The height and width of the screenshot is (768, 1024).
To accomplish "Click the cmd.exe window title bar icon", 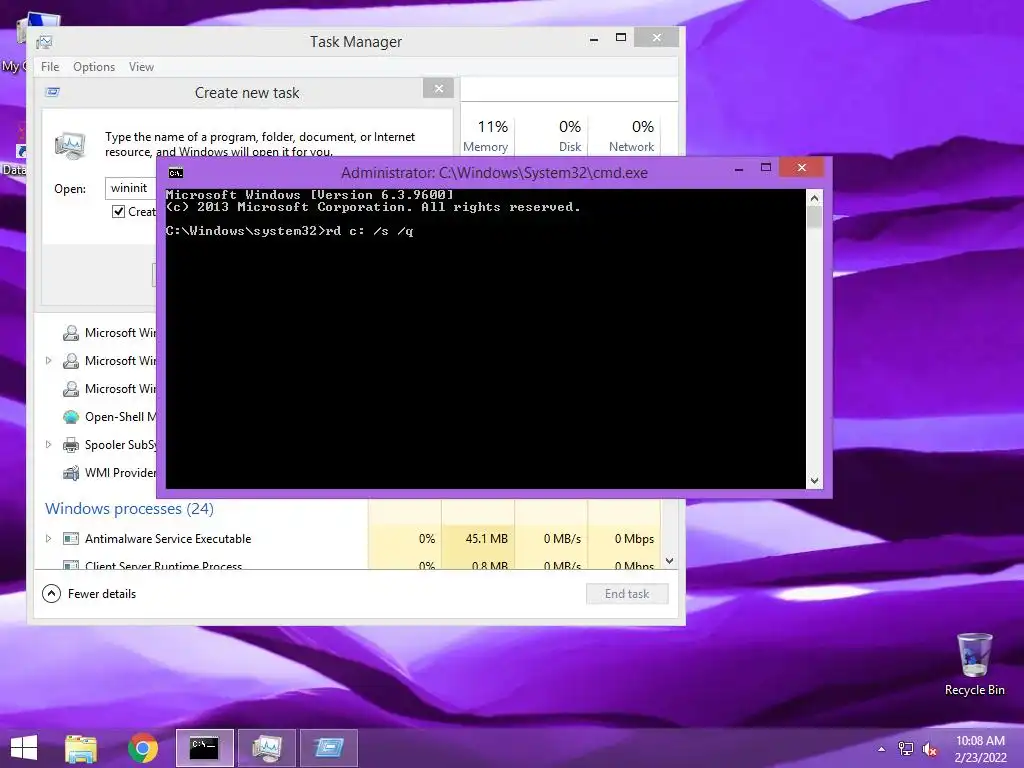I will coord(176,173).
